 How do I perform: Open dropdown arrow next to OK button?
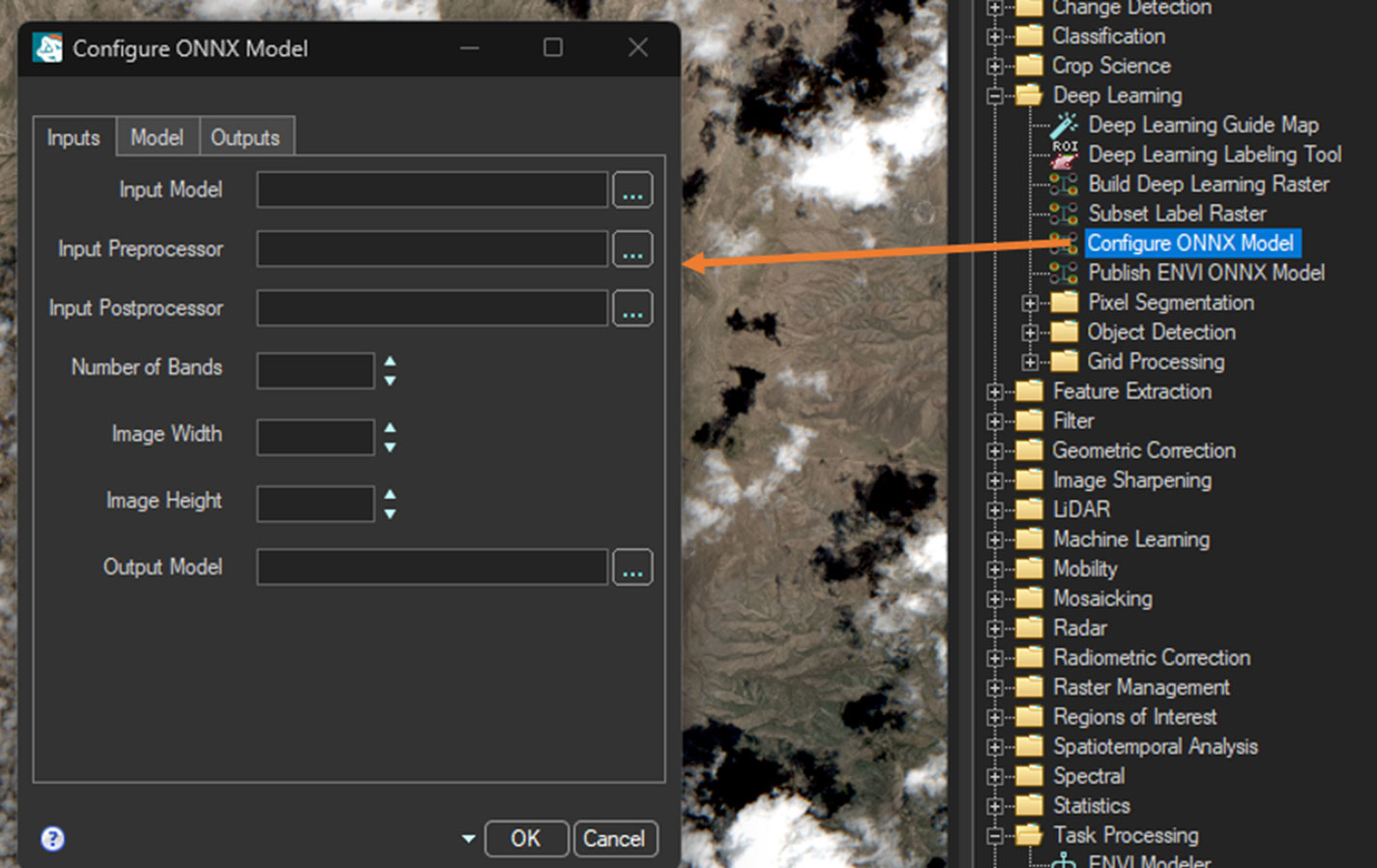tap(468, 838)
